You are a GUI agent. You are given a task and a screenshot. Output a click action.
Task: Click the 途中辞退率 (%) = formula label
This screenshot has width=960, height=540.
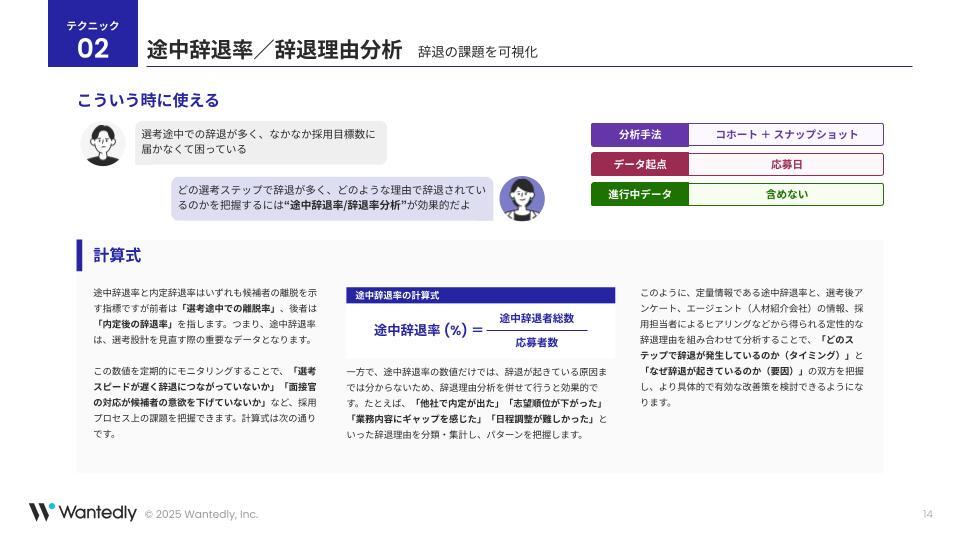pyautogui.click(x=429, y=331)
